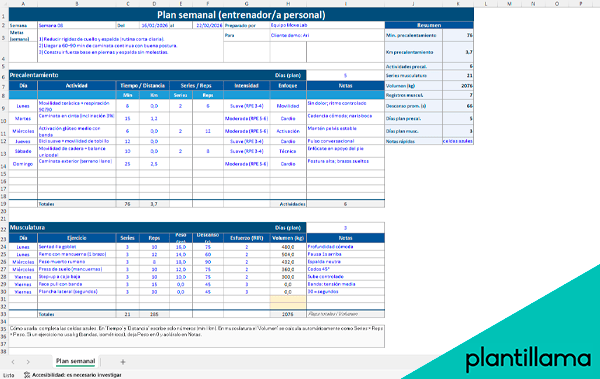This screenshot has width=600, height=379.
Task: Select the Notas rápidas summary label
Action: coord(414,141)
